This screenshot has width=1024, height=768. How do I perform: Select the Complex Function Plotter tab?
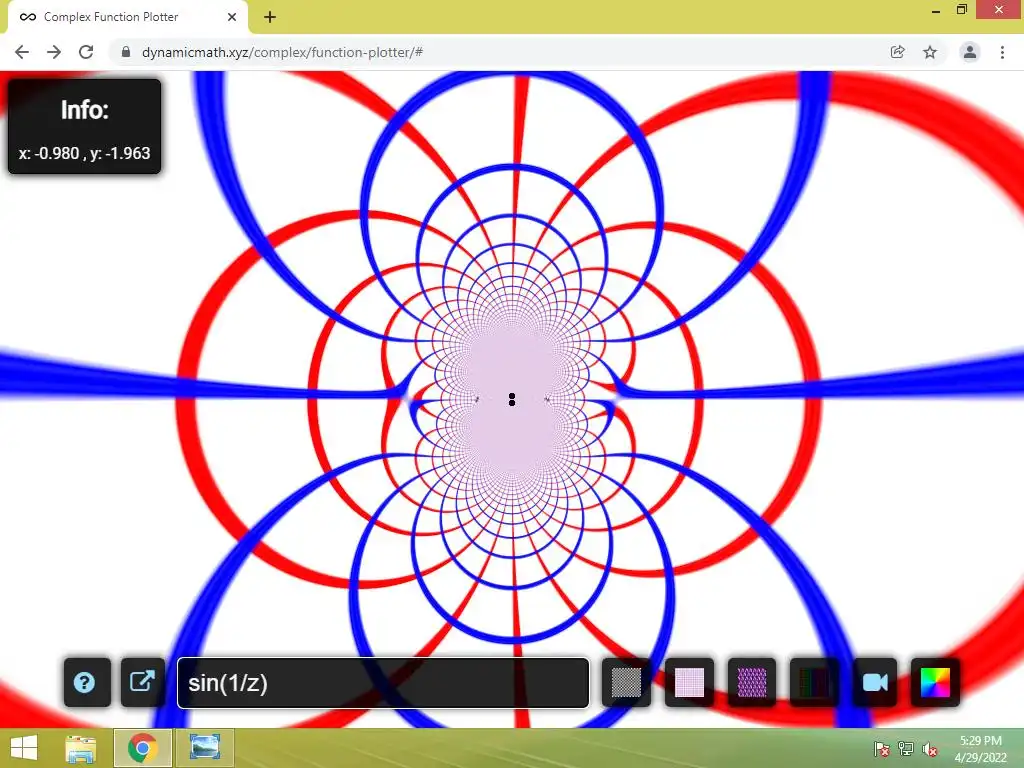point(128,17)
